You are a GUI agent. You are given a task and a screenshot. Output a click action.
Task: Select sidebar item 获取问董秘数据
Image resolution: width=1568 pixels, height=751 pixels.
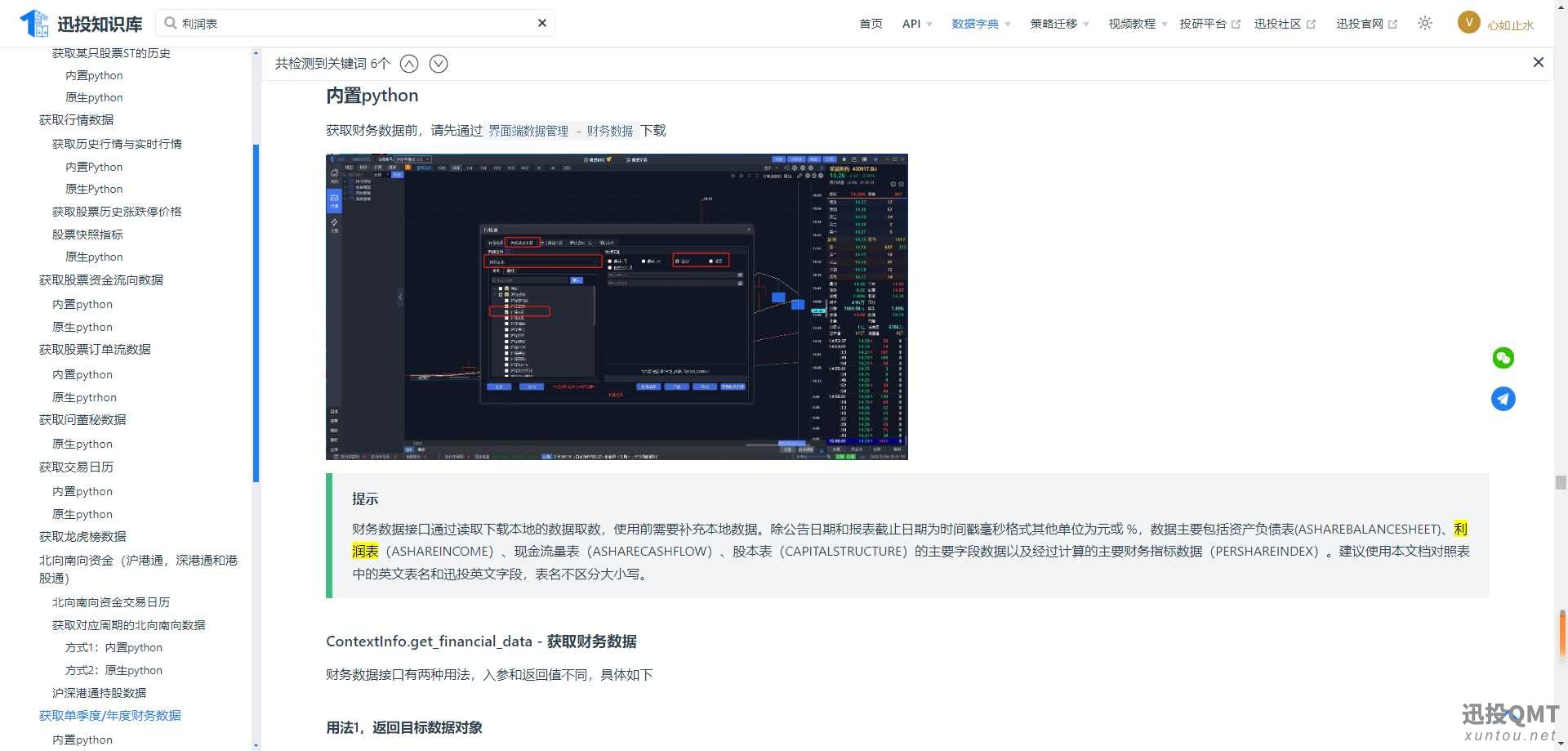pos(82,419)
